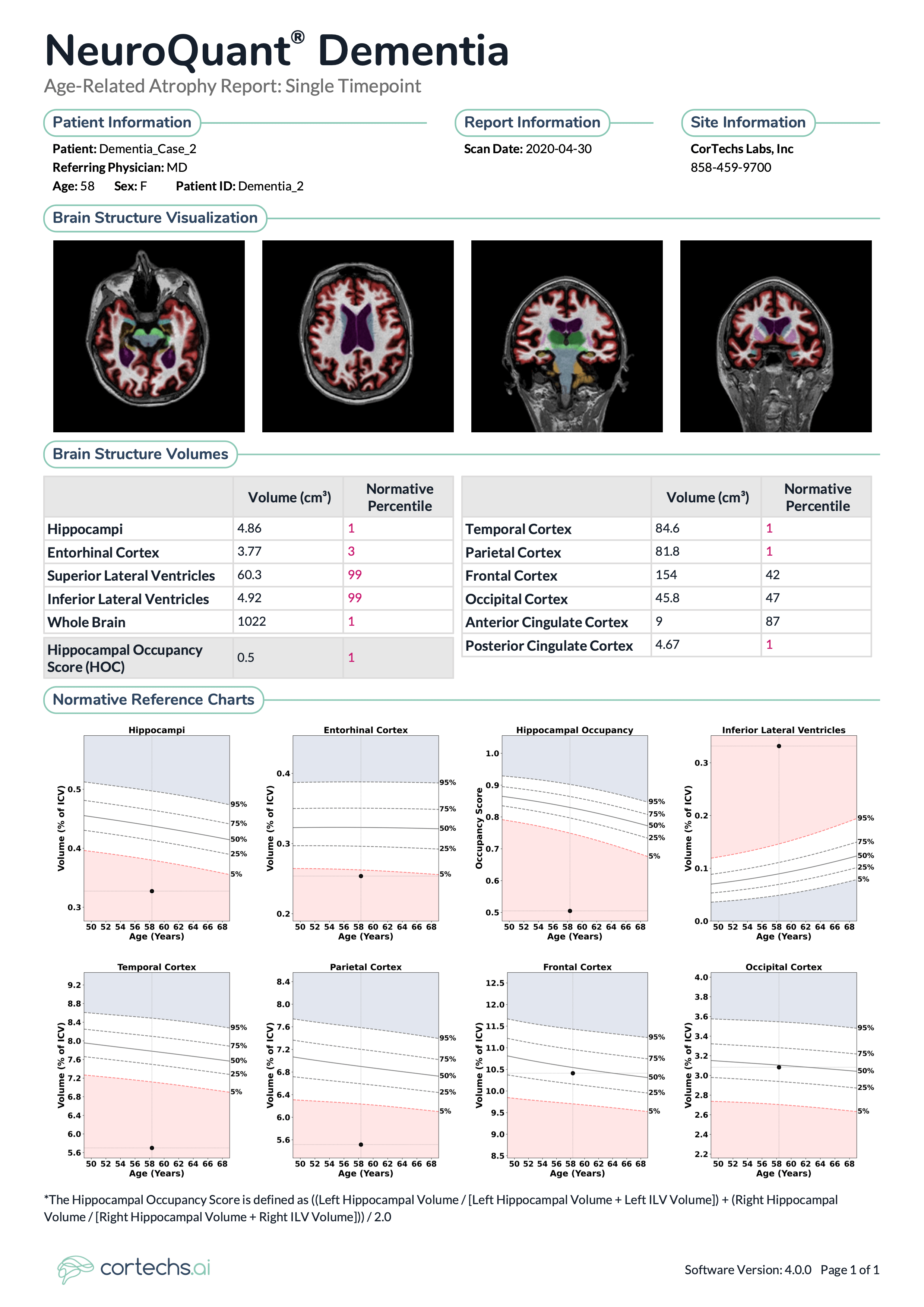Click Occipital Cortex percentile 47
The height and width of the screenshot is (1307, 924).
pyautogui.click(x=773, y=598)
